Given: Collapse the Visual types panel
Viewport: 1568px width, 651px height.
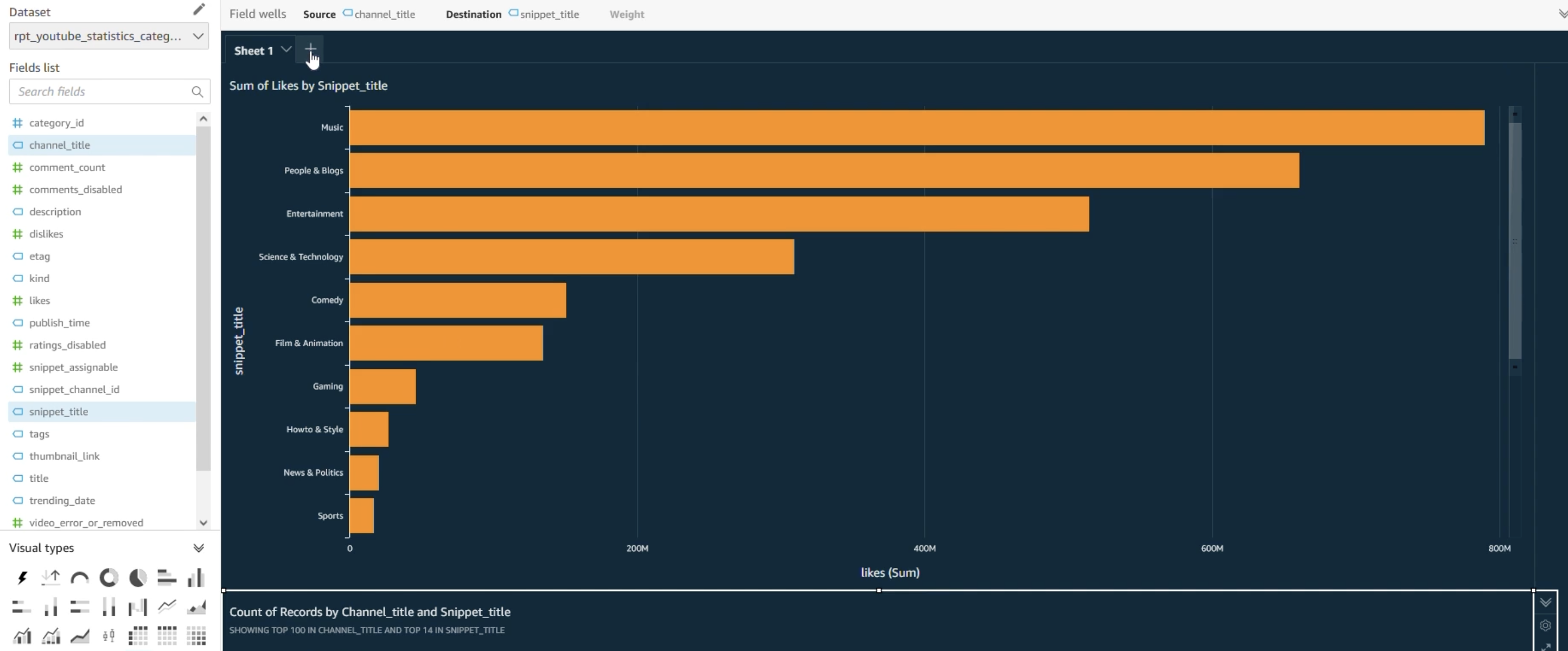Looking at the screenshot, I should pos(199,547).
